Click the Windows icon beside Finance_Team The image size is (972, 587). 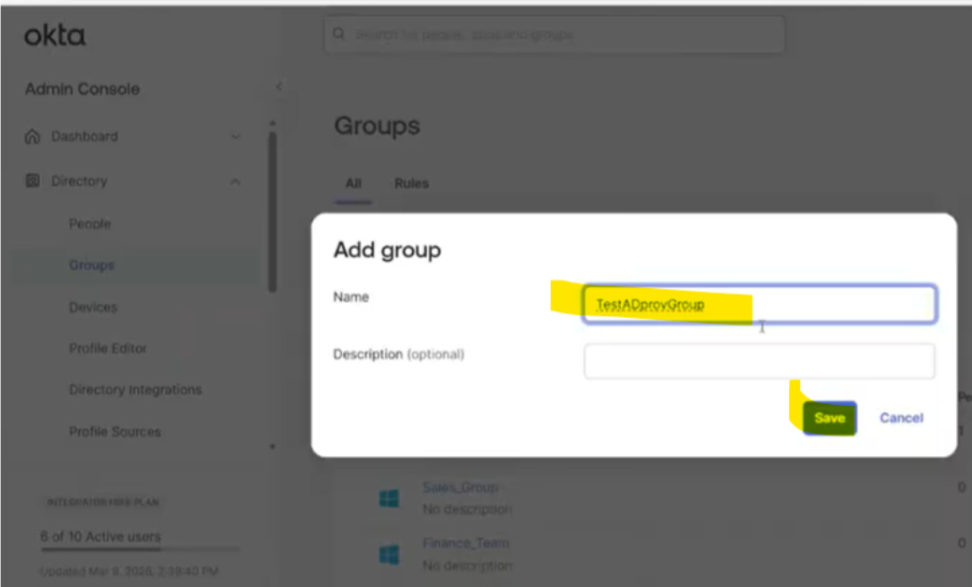coord(389,554)
